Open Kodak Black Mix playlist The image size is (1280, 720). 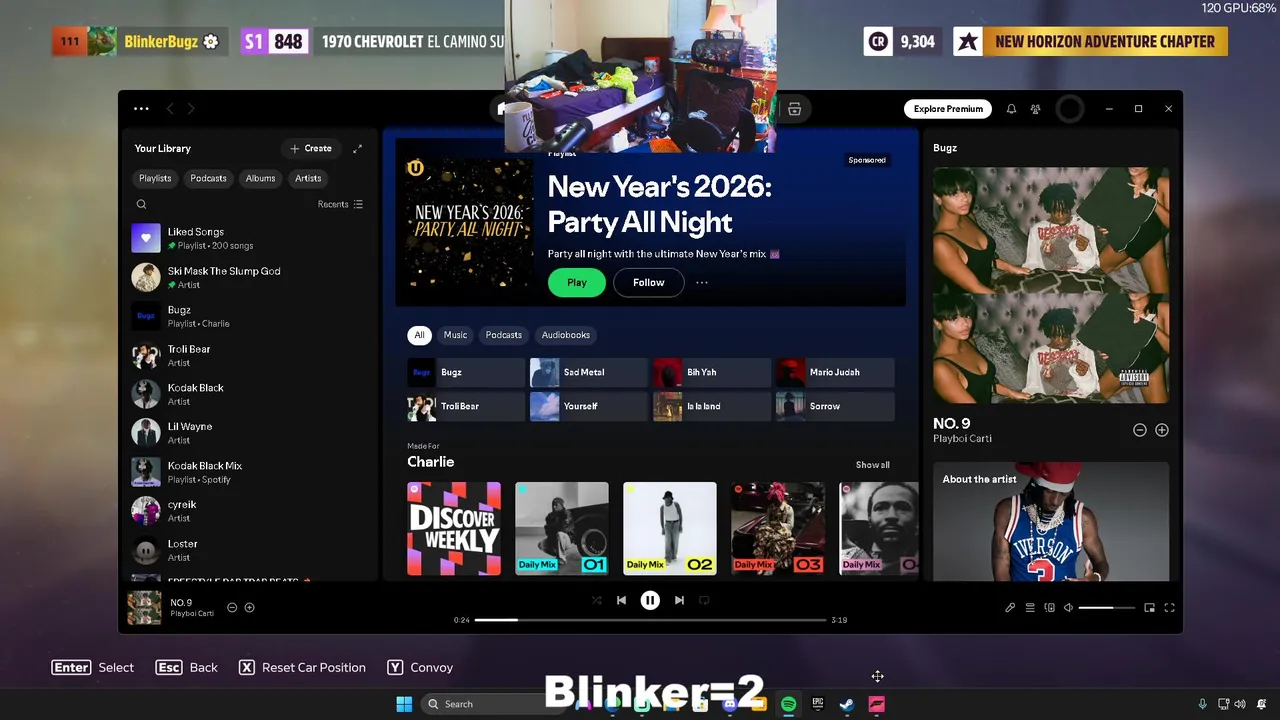pos(250,471)
